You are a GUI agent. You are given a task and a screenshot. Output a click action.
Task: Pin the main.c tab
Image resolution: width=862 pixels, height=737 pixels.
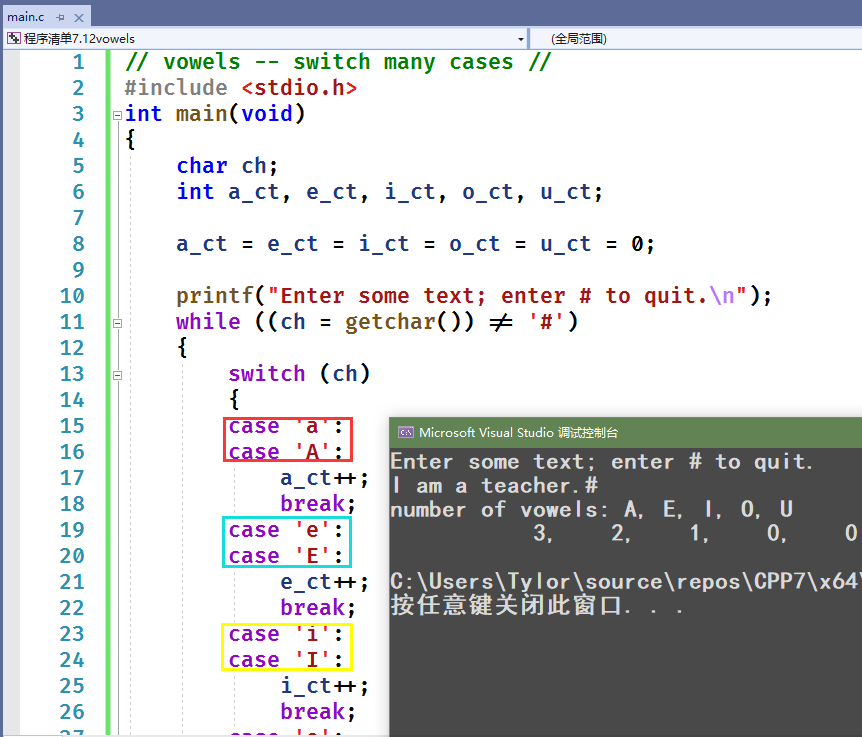click(x=60, y=18)
